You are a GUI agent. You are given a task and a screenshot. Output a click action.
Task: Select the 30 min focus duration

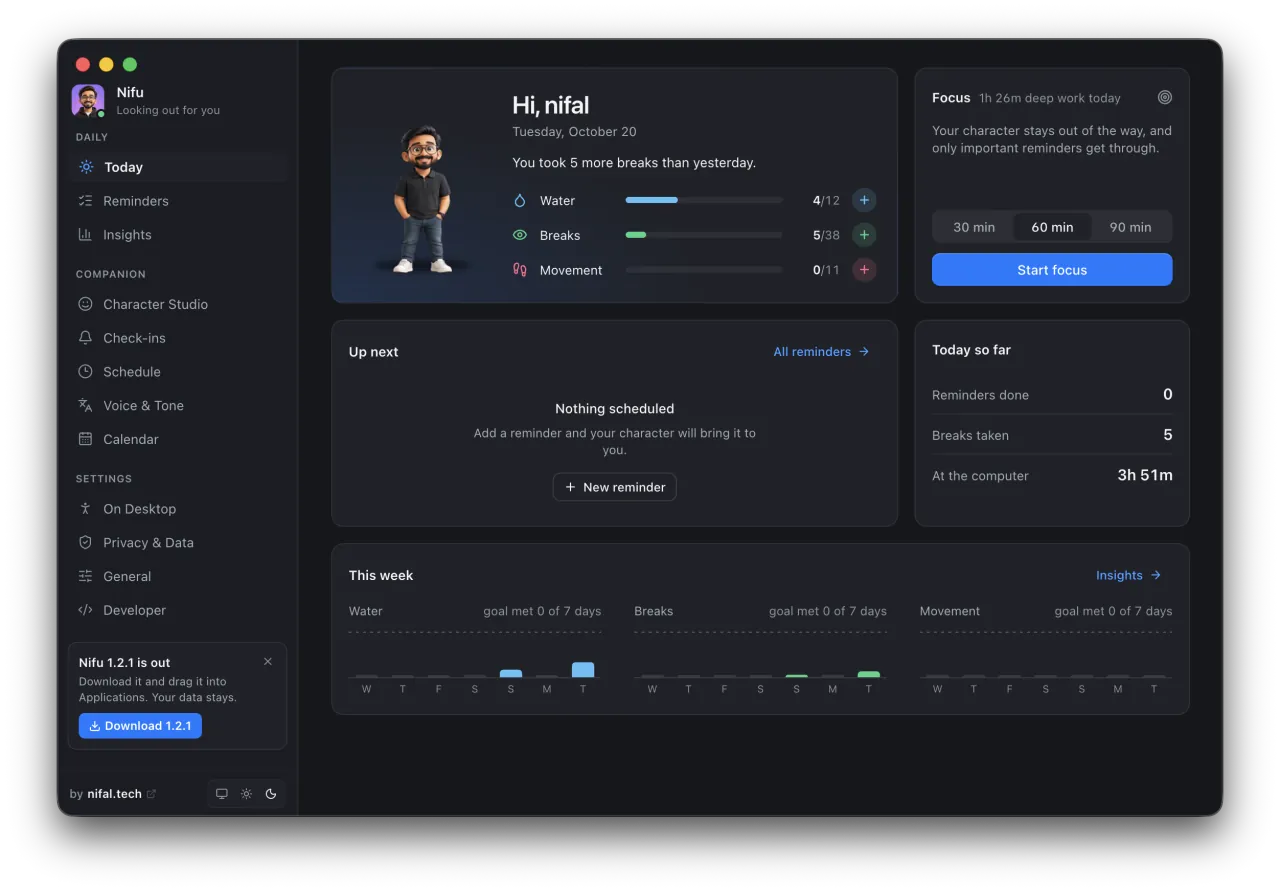974,227
